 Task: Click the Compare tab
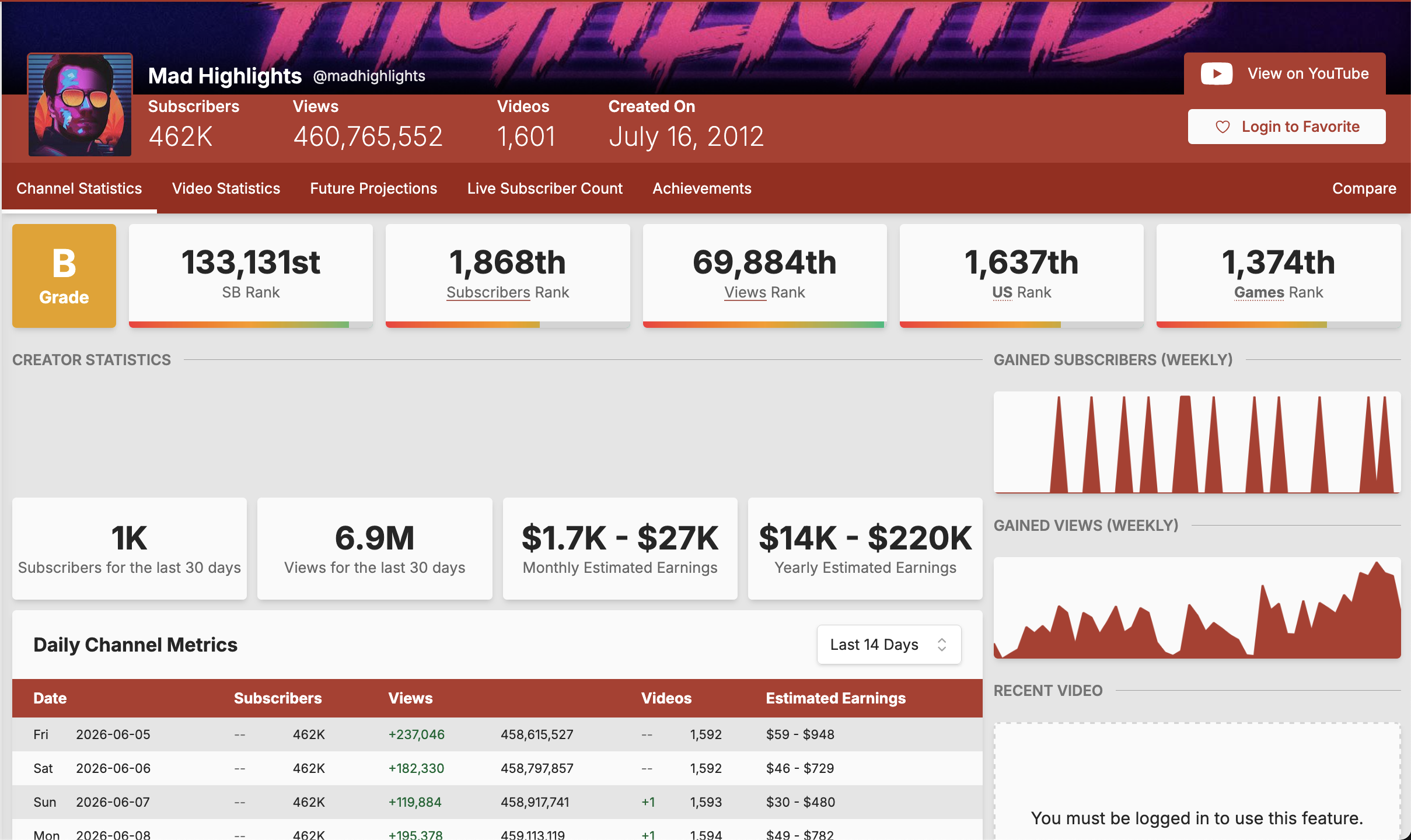[x=1364, y=188]
